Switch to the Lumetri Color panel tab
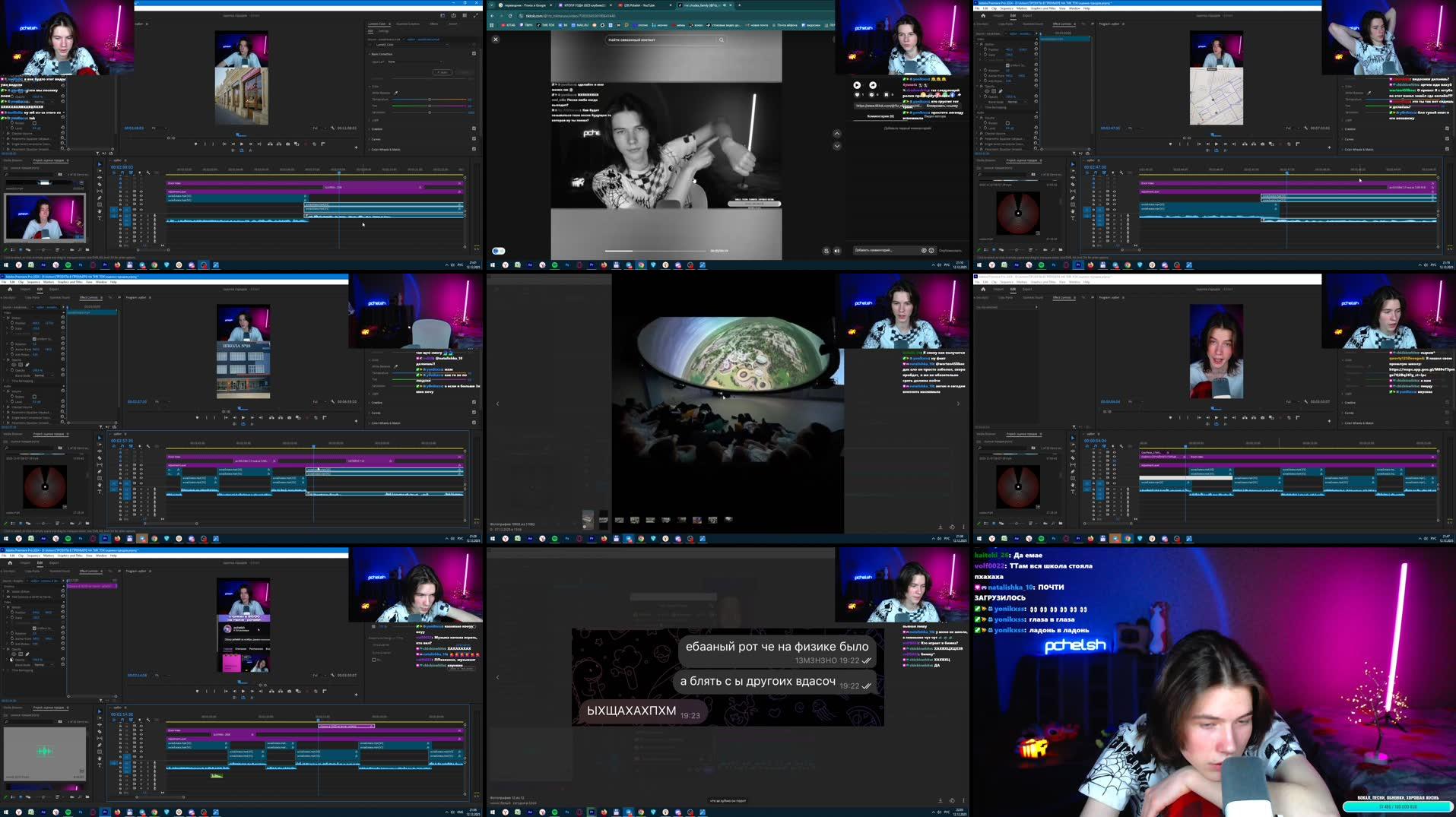The height and width of the screenshot is (817, 1456). (x=379, y=24)
